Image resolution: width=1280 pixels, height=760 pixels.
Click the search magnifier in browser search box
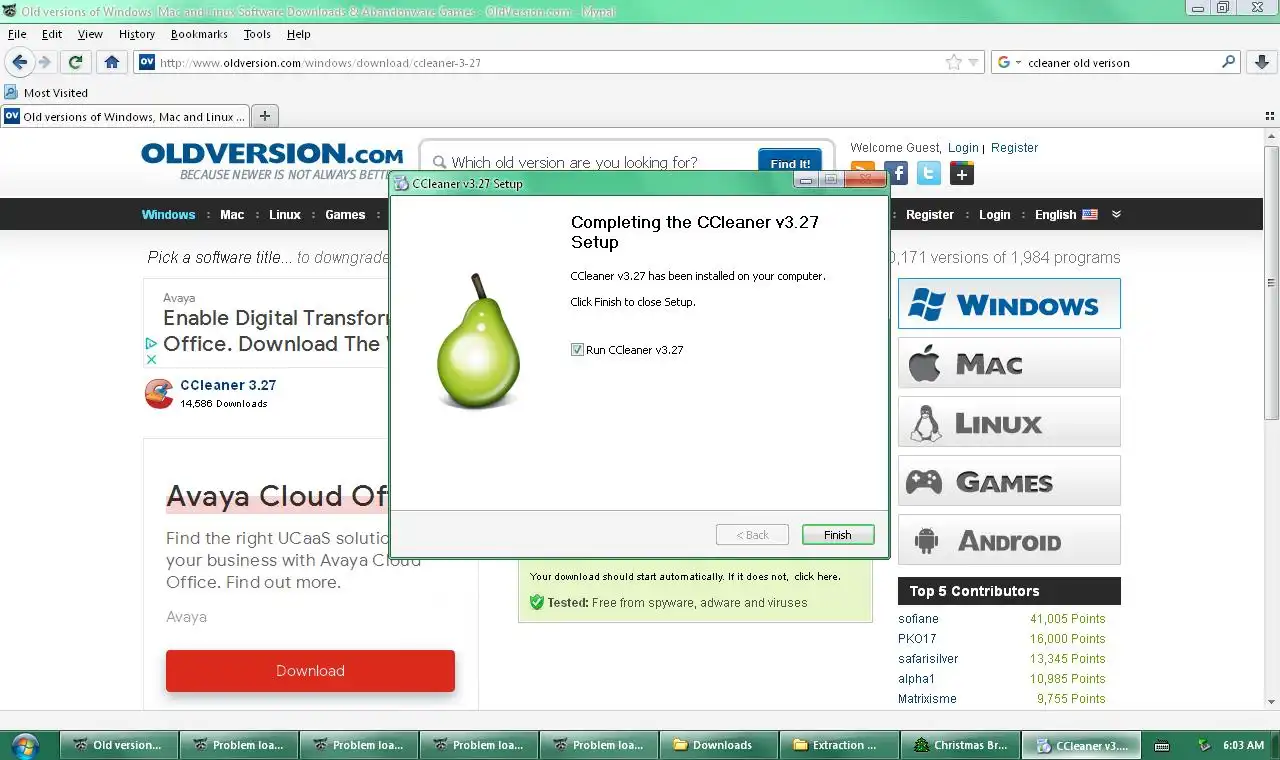pyautogui.click(x=1229, y=62)
